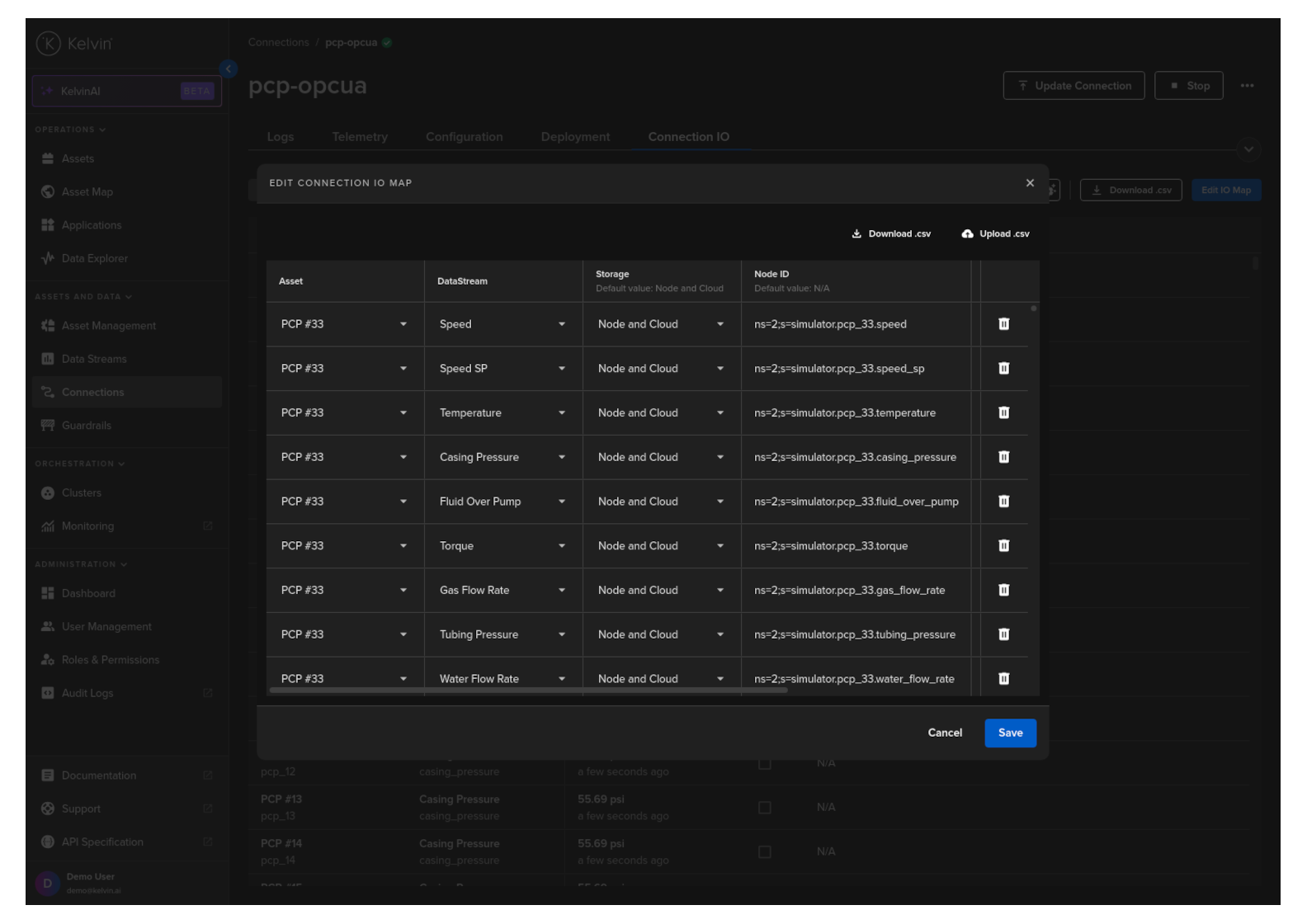
Task: Open Asset dropdown for the Speed row
Action: click(x=403, y=324)
